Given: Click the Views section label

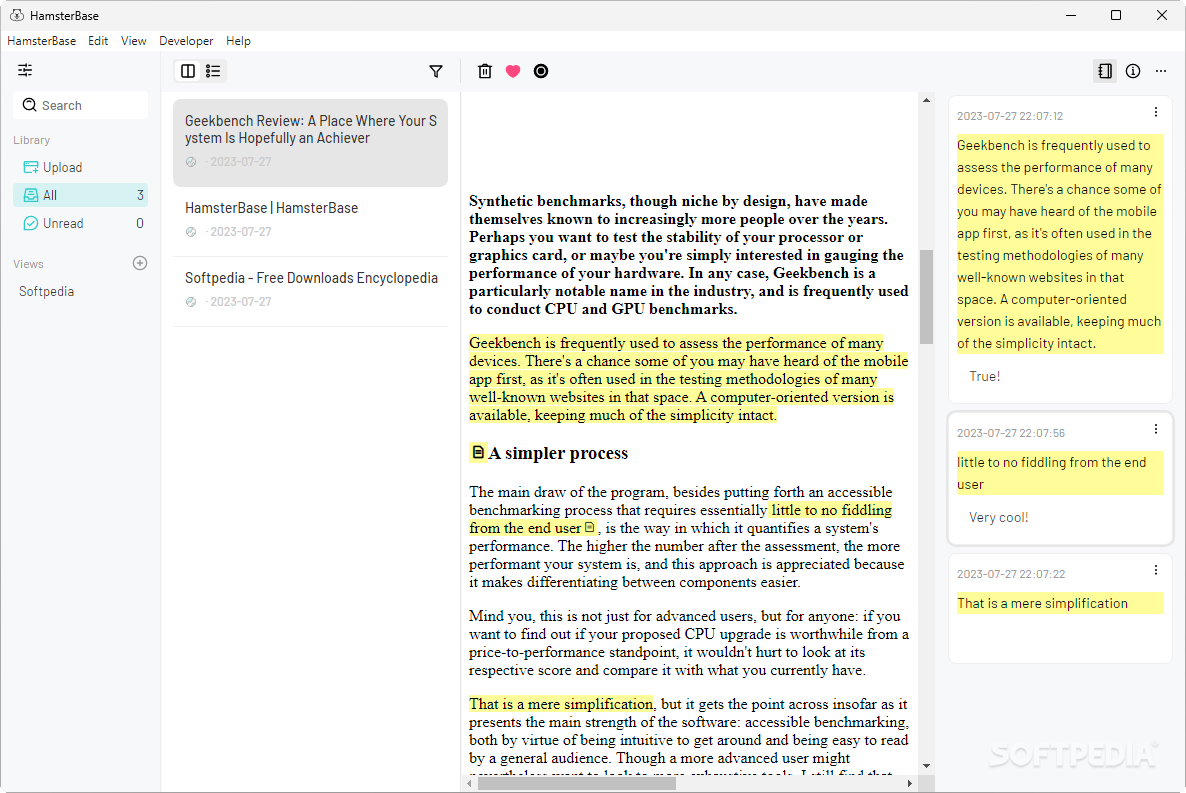Looking at the screenshot, I should point(28,264).
